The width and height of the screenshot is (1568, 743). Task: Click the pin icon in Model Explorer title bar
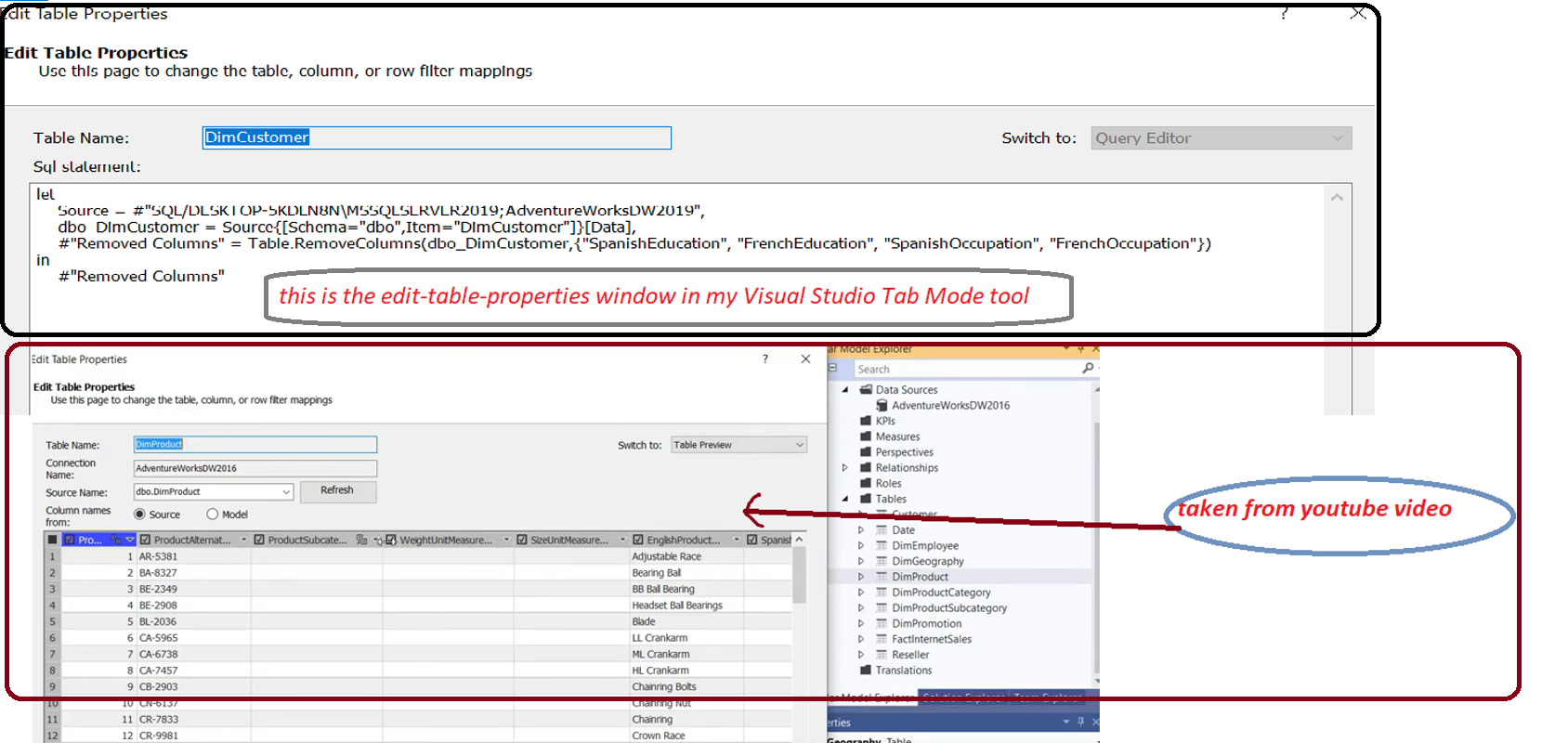(x=1080, y=350)
